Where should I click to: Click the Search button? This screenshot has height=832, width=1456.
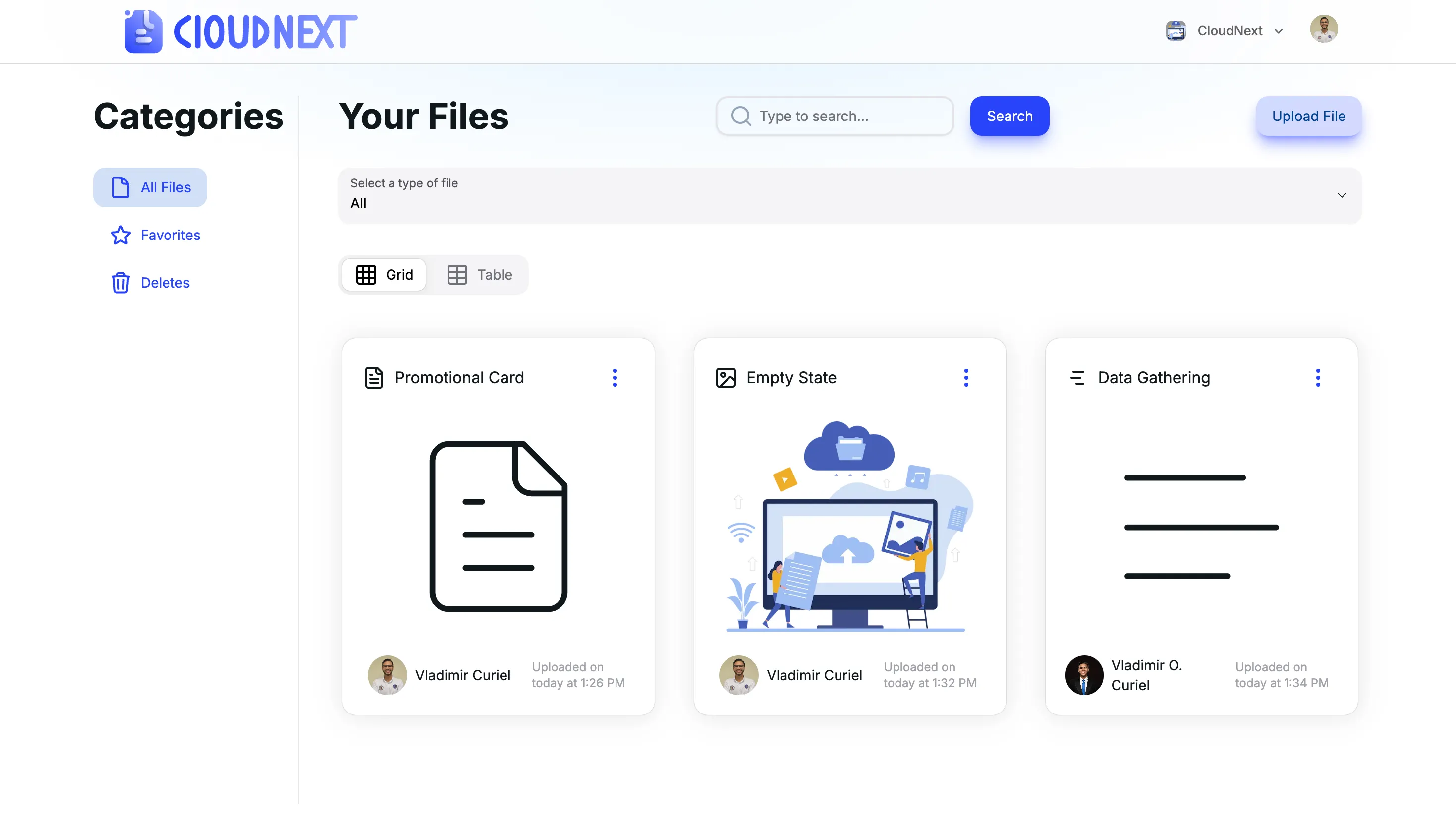pyautogui.click(x=1009, y=115)
